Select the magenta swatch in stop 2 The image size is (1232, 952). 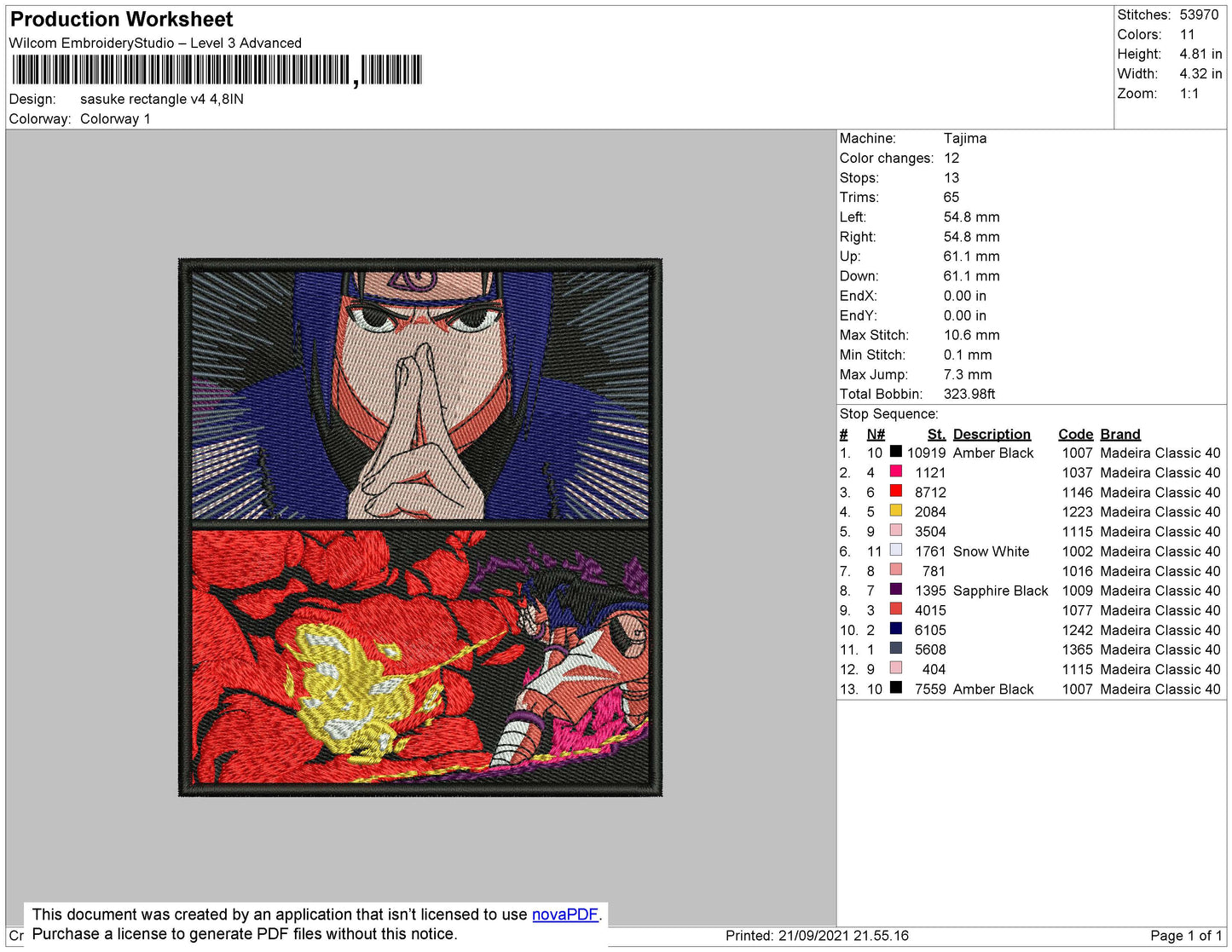point(896,471)
